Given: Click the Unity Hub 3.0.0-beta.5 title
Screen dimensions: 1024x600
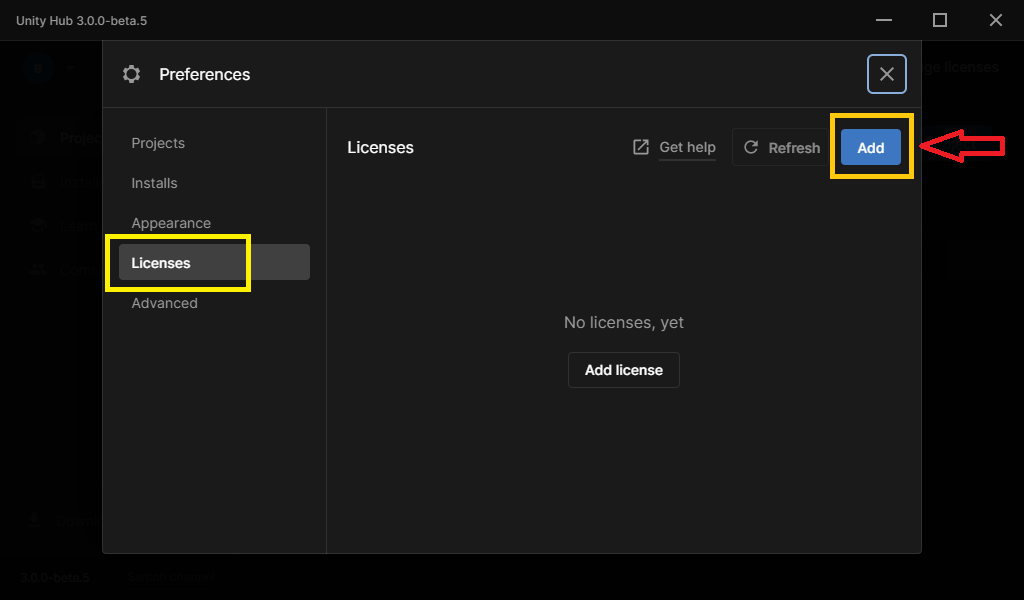Looking at the screenshot, I should coord(82,21).
